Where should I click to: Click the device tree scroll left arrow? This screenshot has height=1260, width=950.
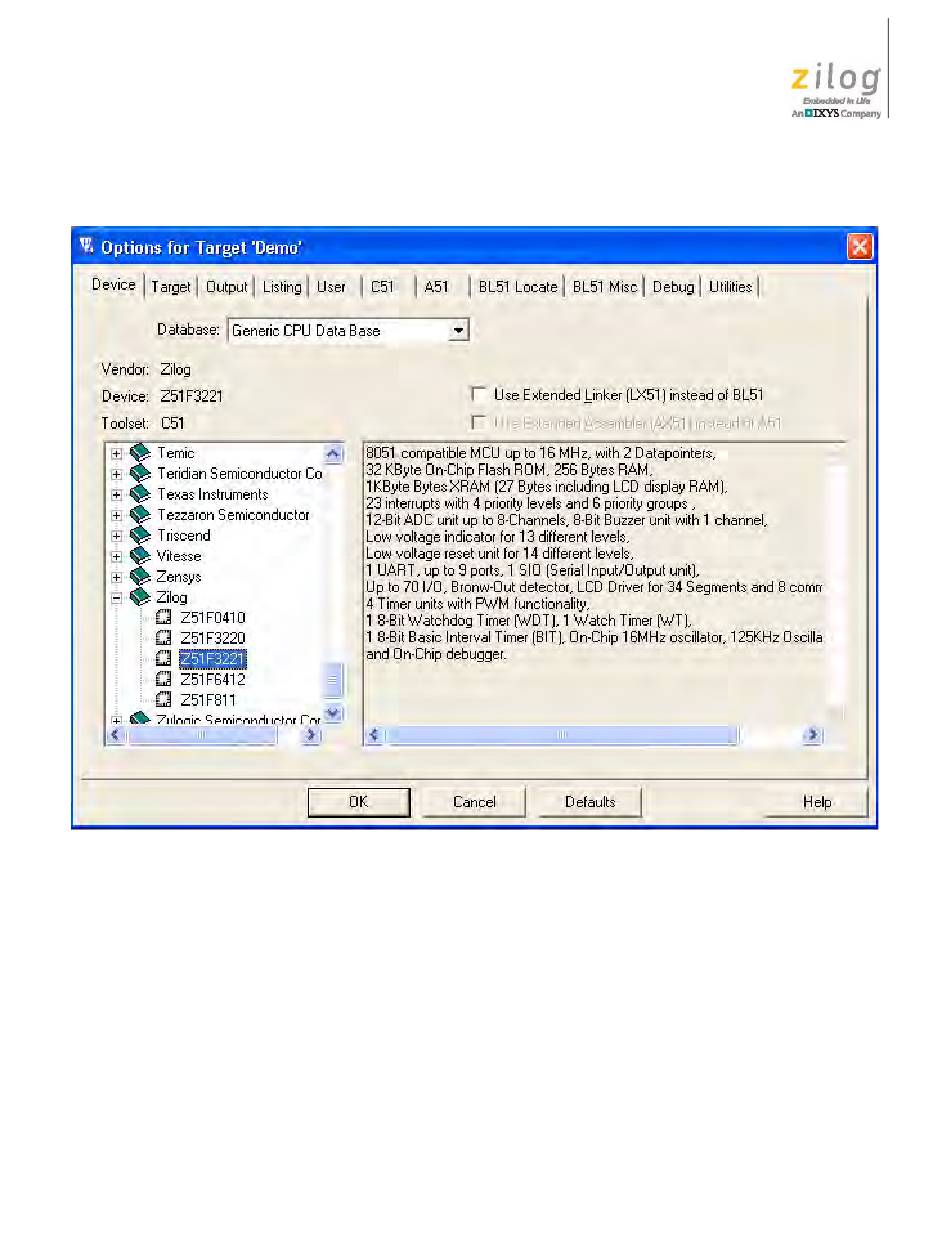116,735
